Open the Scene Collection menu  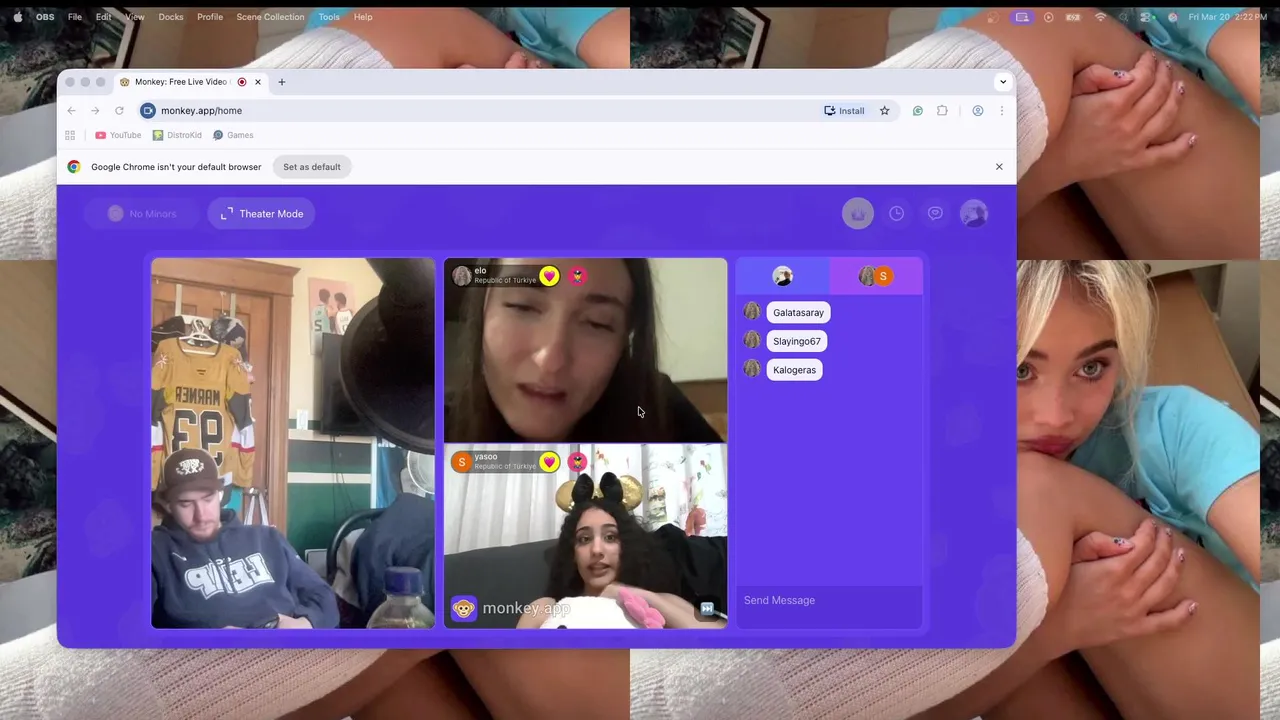pos(270,17)
